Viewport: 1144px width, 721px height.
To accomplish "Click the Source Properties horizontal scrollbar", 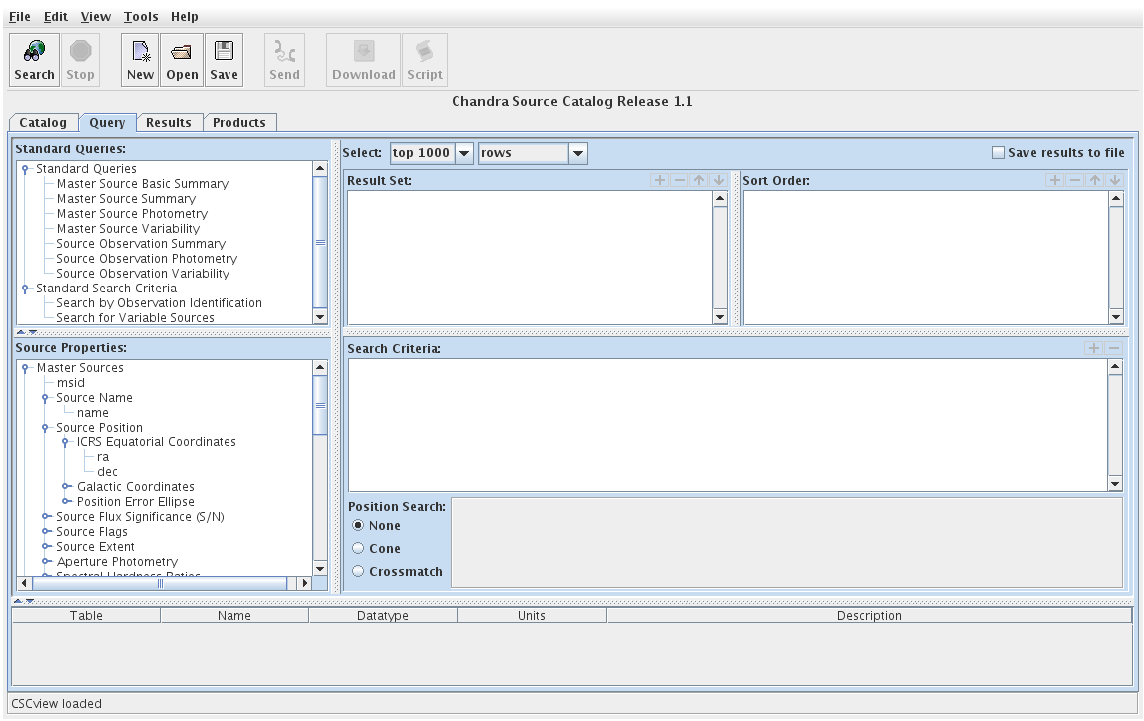I will pyautogui.click(x=160, y=583).
